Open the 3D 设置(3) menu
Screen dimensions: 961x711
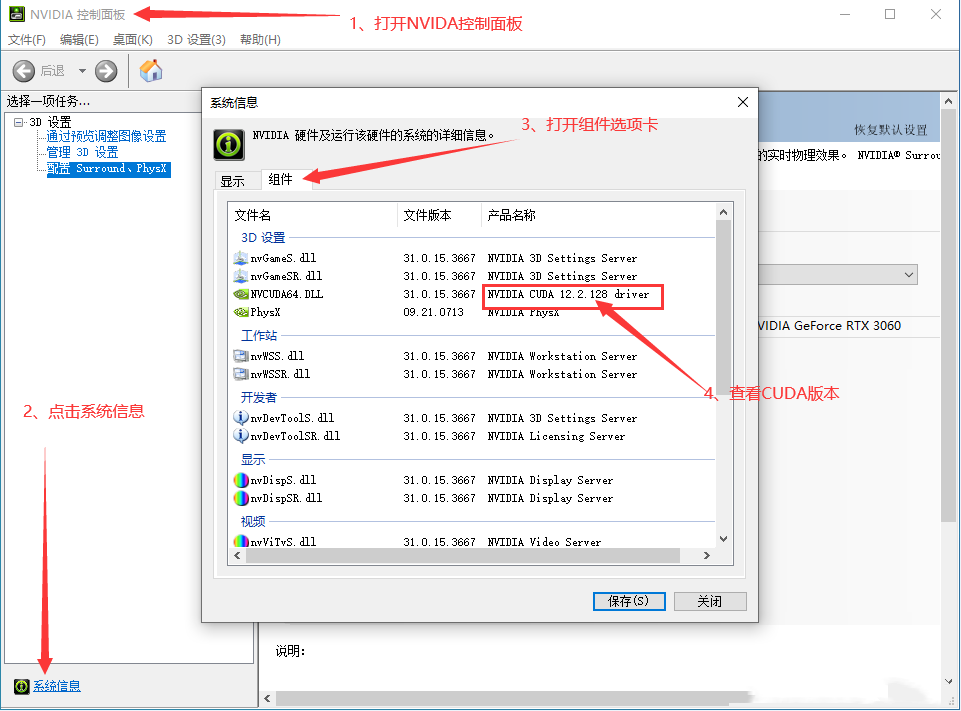click(x=196, y=40)
